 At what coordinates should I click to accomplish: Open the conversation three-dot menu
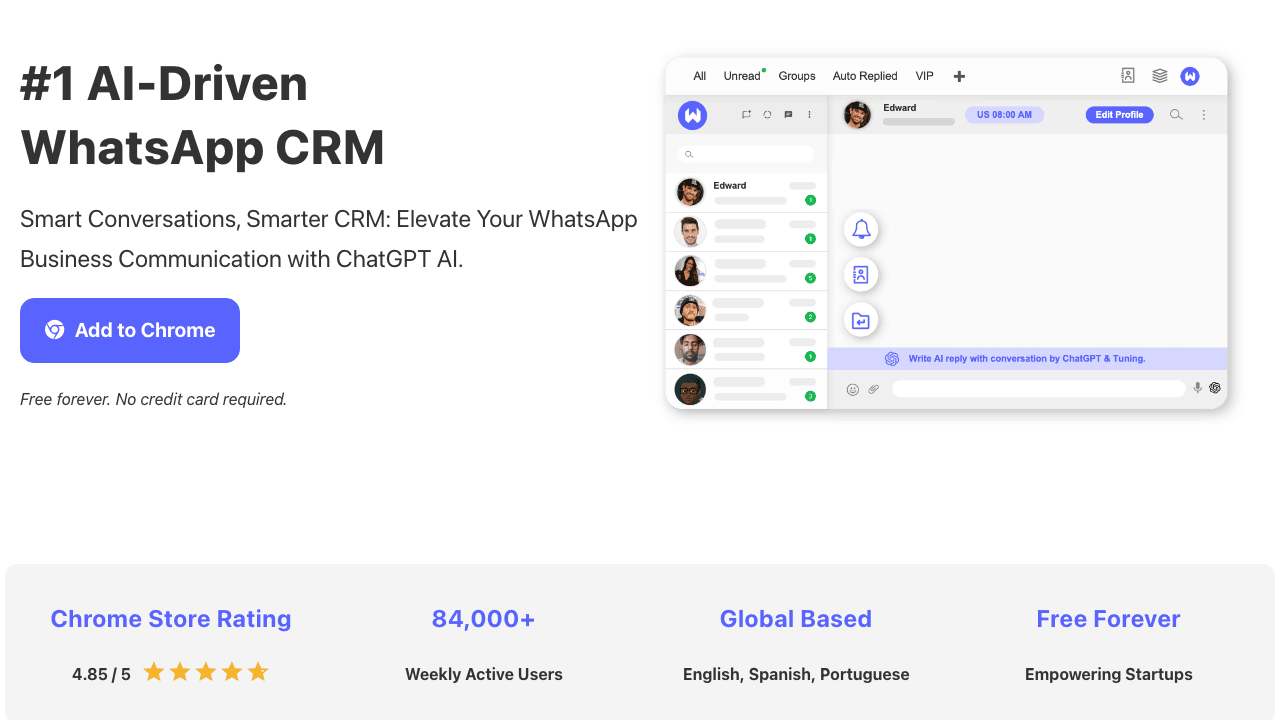point(1204,115)
